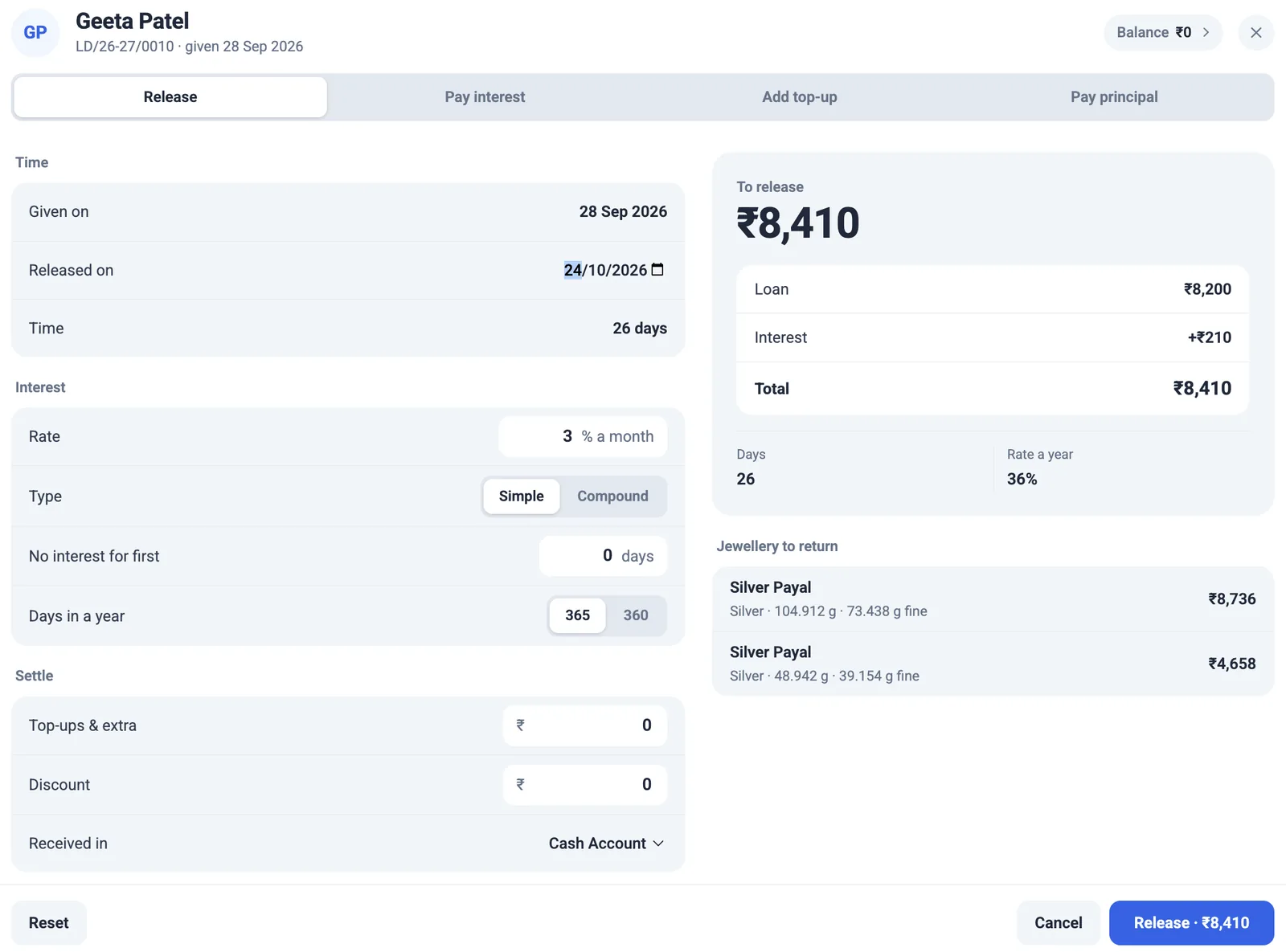Click the Geeta Patel name heading
1286x952 pixels.
click(x=133, y=21)
